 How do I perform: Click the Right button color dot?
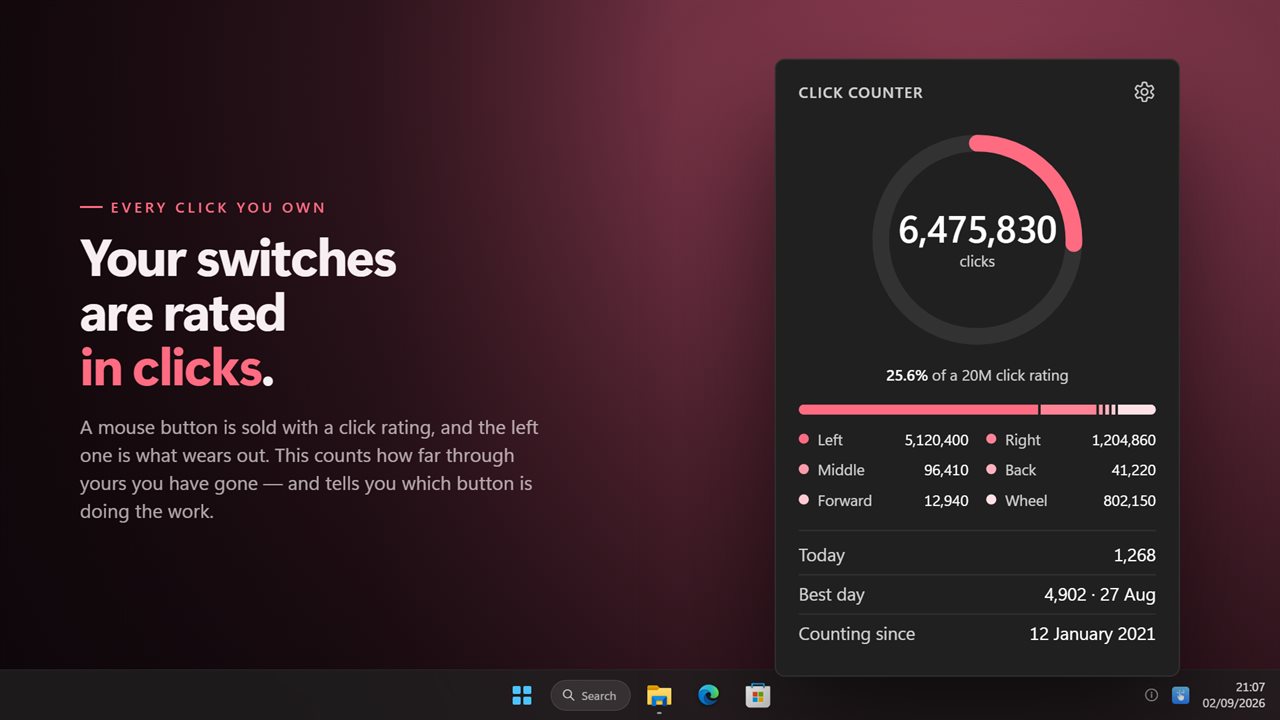(x=992, y=439)
